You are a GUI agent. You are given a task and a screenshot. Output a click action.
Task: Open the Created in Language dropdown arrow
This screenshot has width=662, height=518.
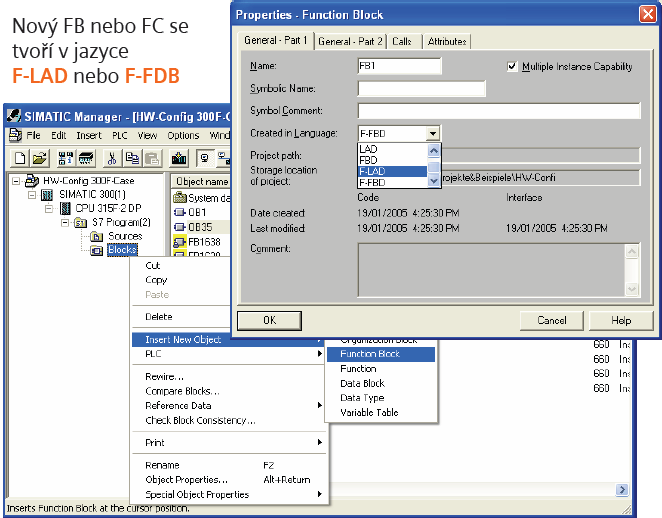pos(432,134)
